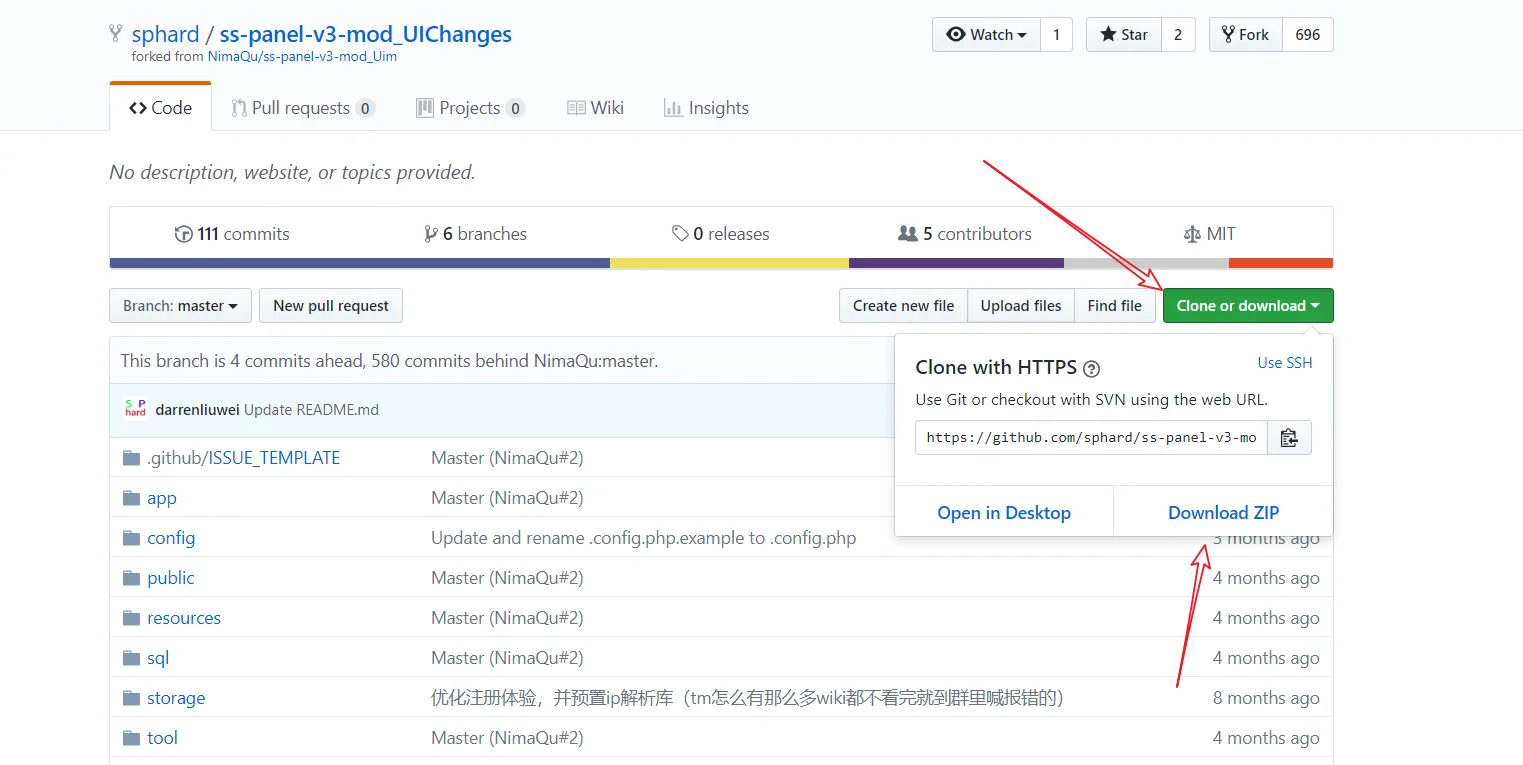
Task: Click the HTTPS clone URL field
Action: point(1091,438)
